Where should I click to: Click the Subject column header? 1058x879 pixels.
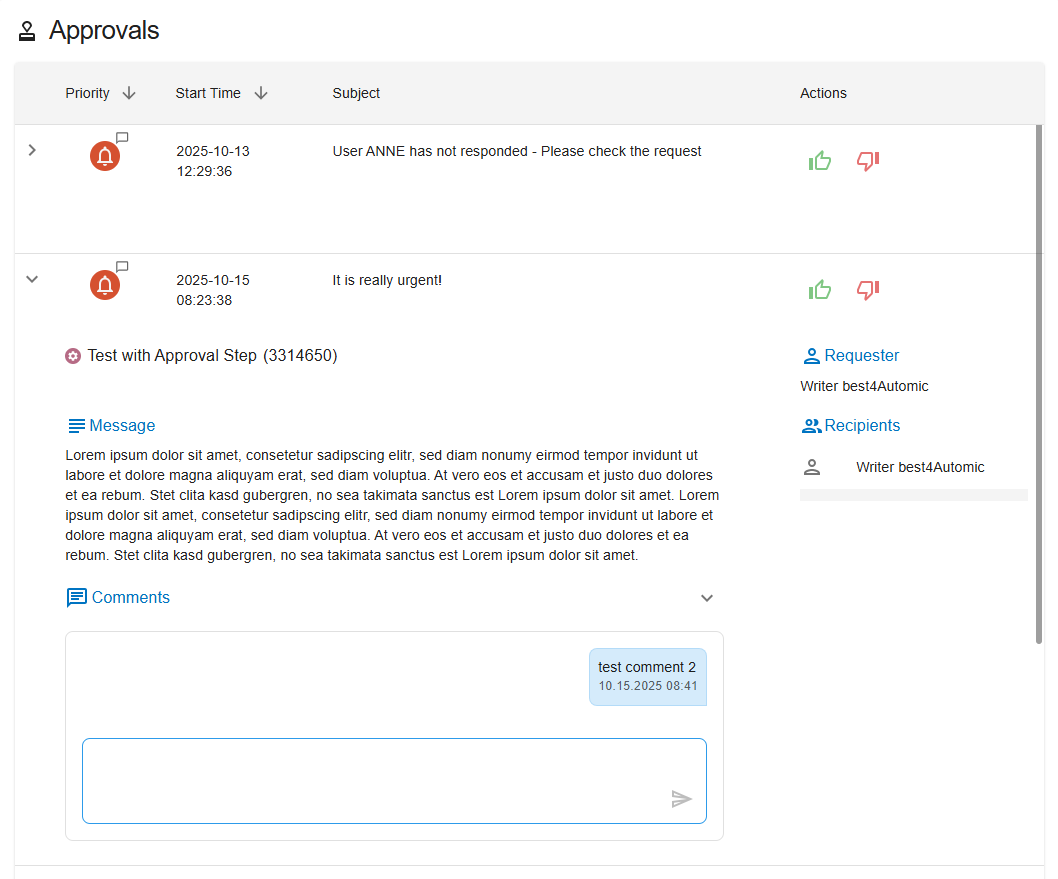356,93
